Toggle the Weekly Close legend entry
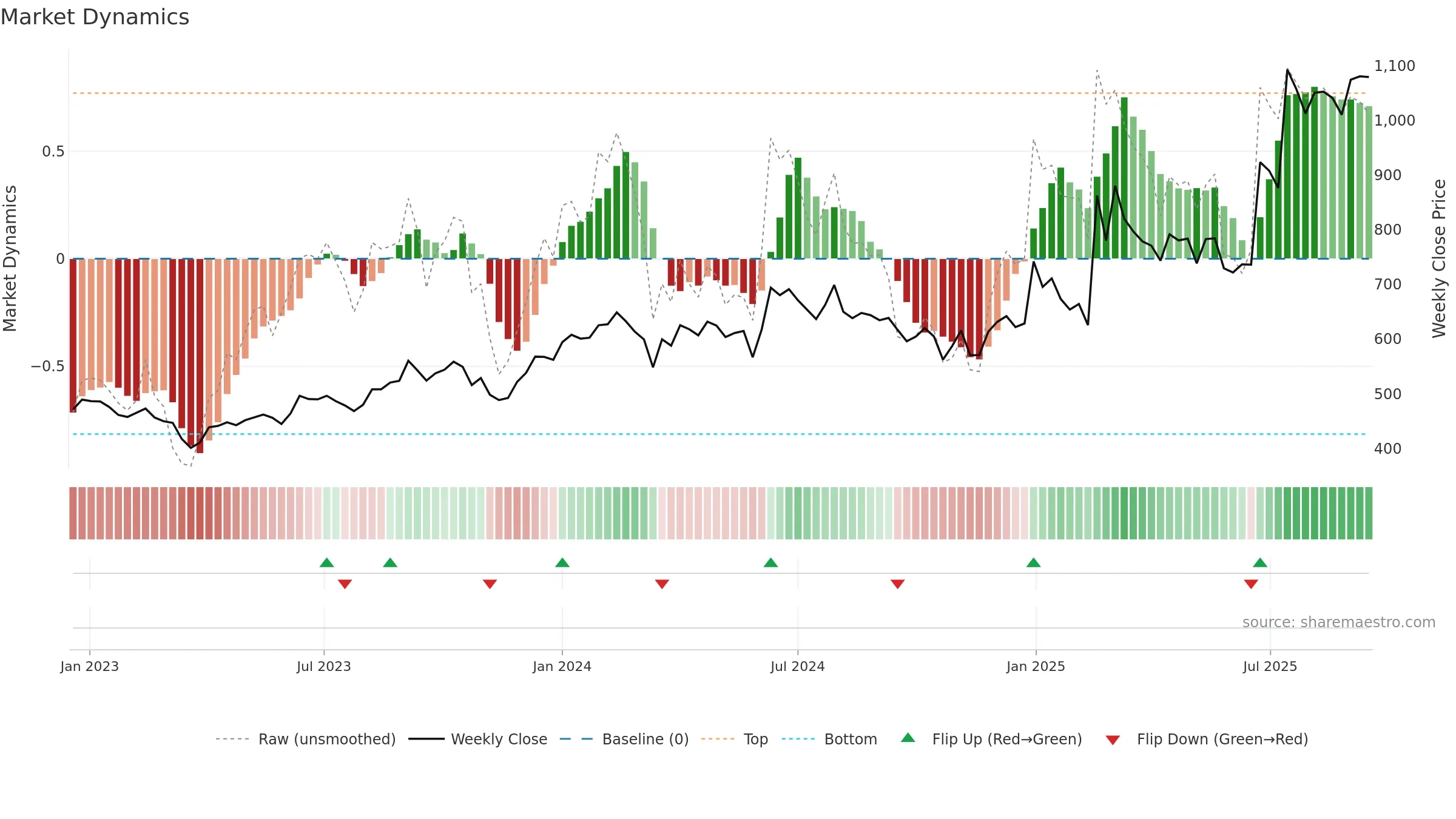This screenshot has height=819, width=1456. point(477,739)
